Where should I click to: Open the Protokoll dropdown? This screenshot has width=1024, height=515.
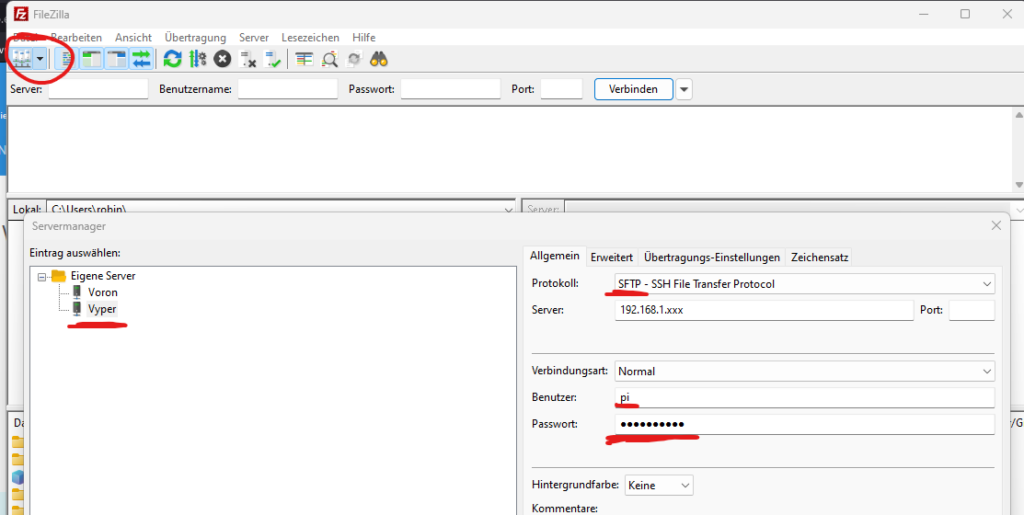[x=805, y=284]
